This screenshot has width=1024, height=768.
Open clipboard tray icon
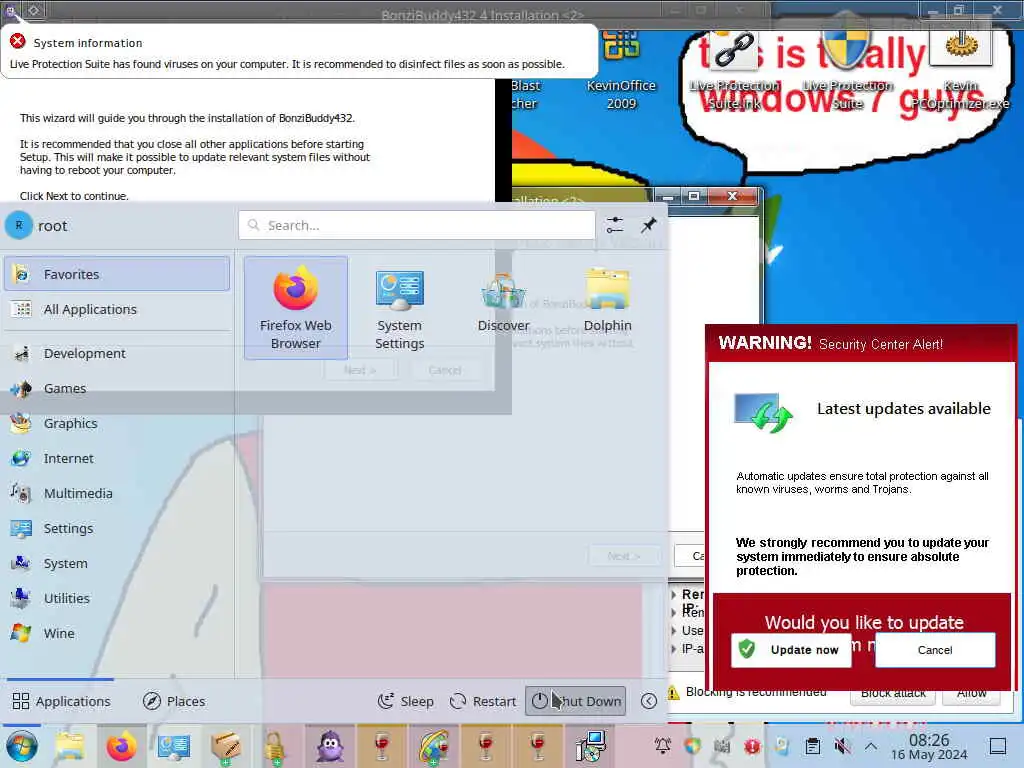click(812, 745)
